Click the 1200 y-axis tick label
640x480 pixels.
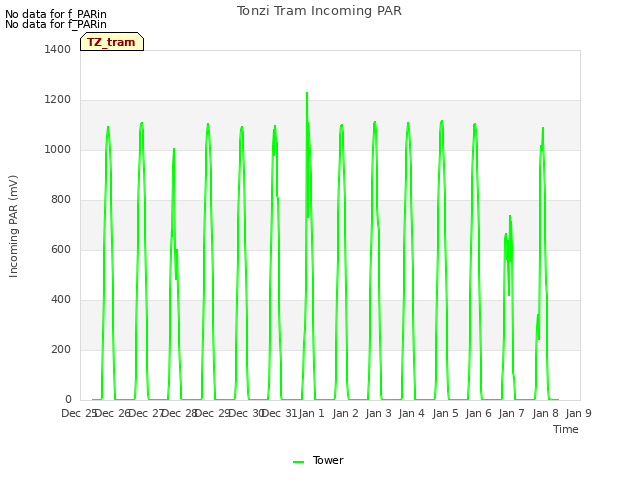pos(58,100)
